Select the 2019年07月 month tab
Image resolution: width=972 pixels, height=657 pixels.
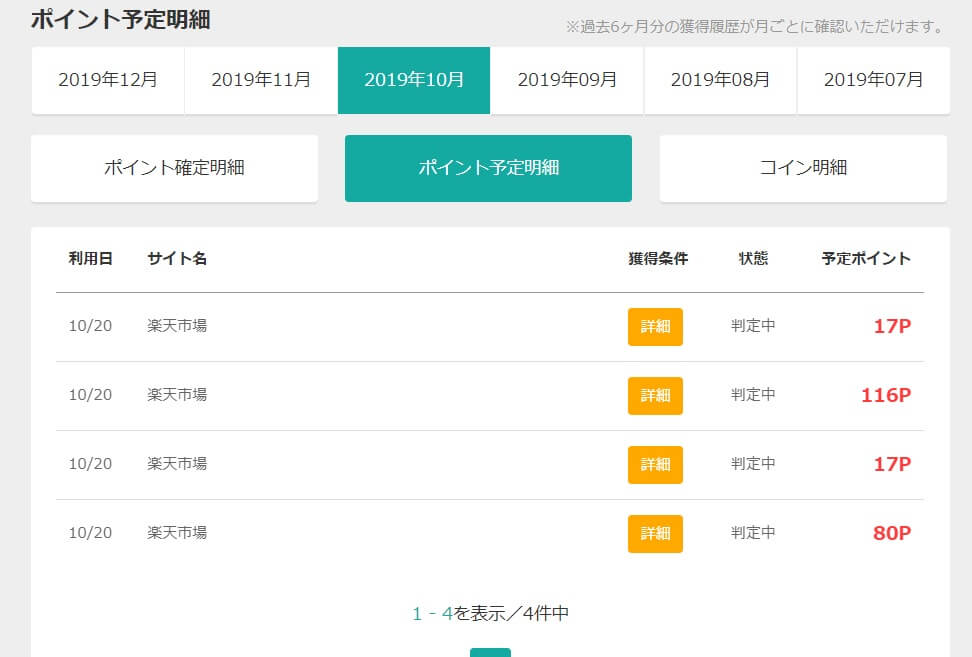pos(873,80)
